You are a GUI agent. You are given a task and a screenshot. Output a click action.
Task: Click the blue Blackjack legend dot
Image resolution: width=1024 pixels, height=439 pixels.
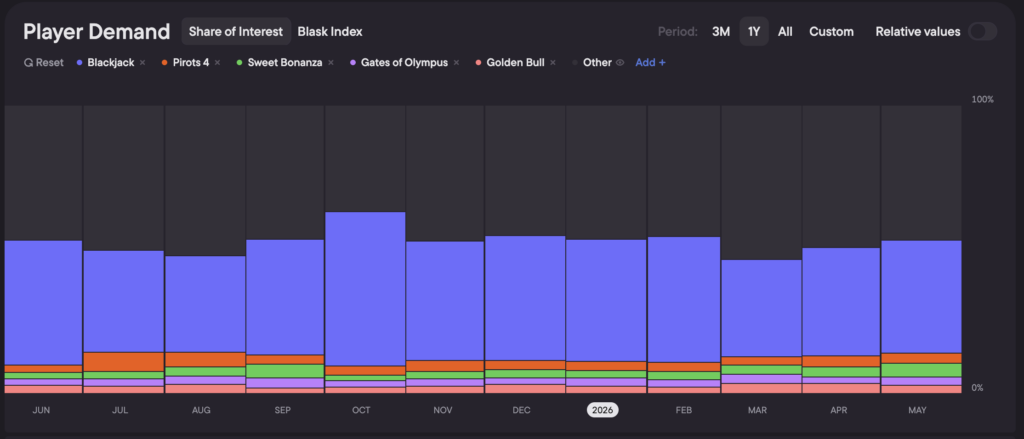80,63
